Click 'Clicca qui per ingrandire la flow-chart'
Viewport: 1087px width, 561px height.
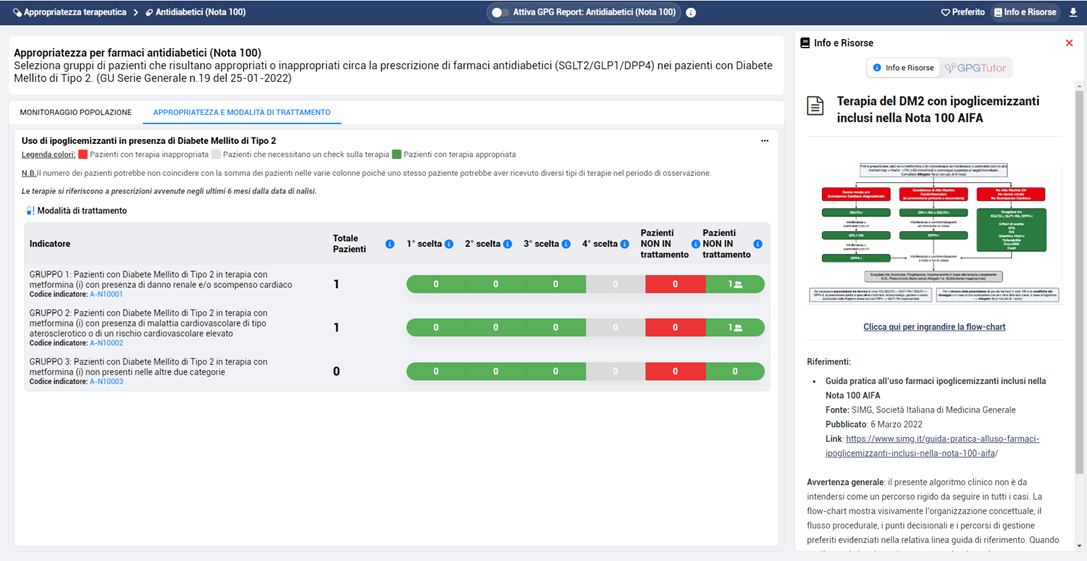point(934,327)
